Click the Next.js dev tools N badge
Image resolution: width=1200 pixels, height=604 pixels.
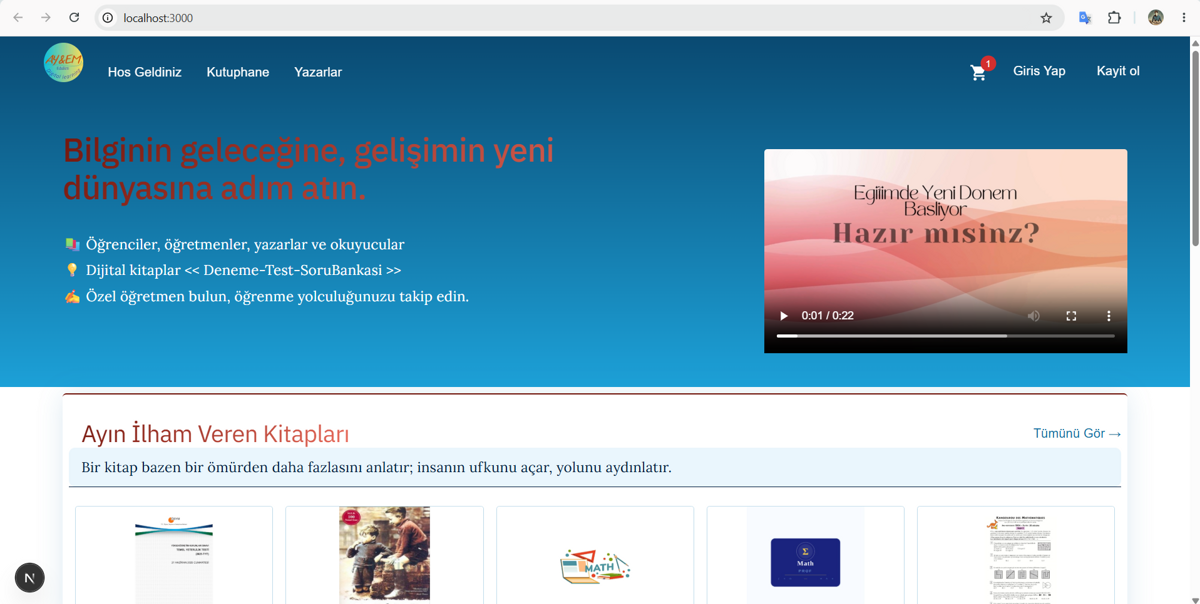tap(30, 577)
